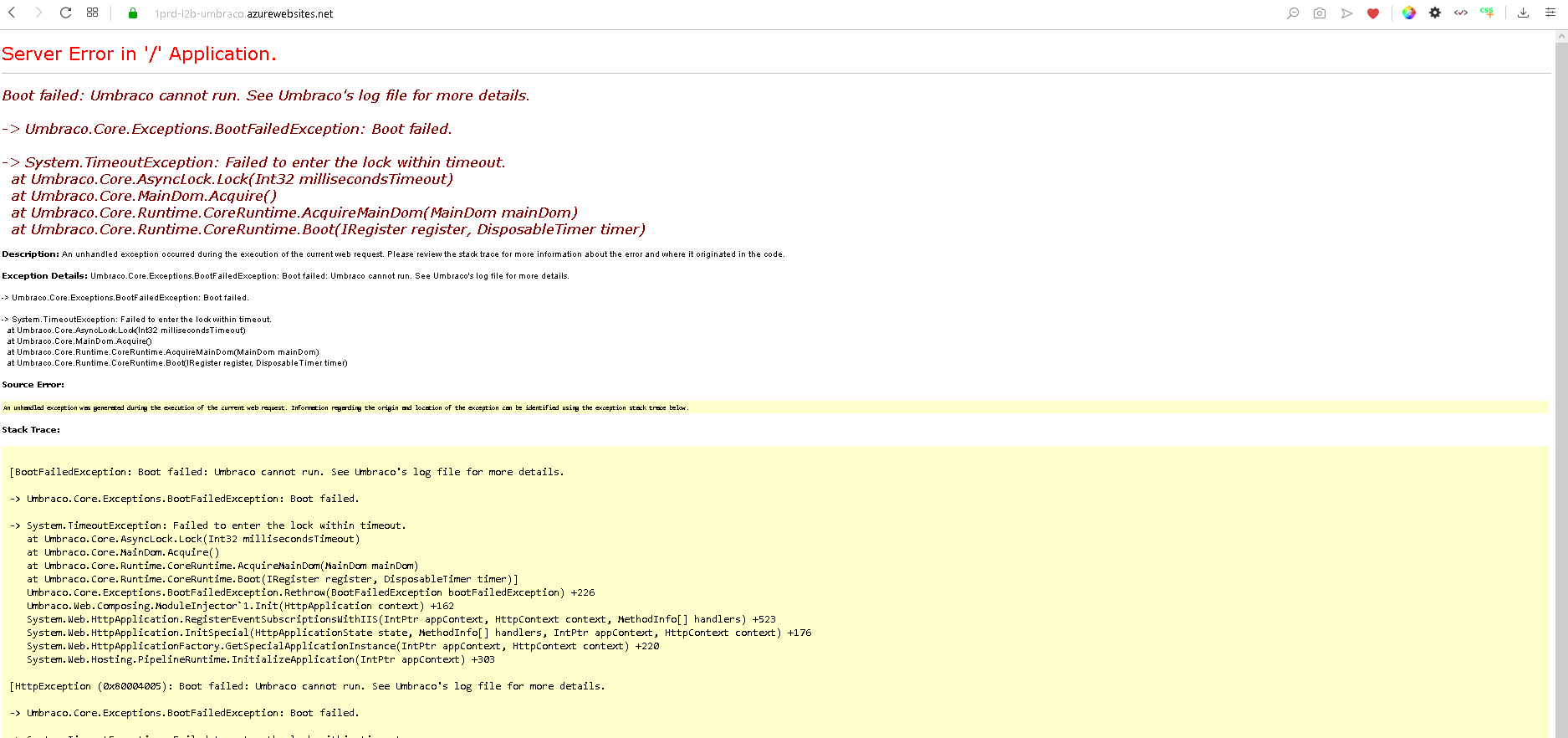
Task: Click the 'ModuleInjector`1.Init(HttpApplication context) +162' line
Action: 241,606
